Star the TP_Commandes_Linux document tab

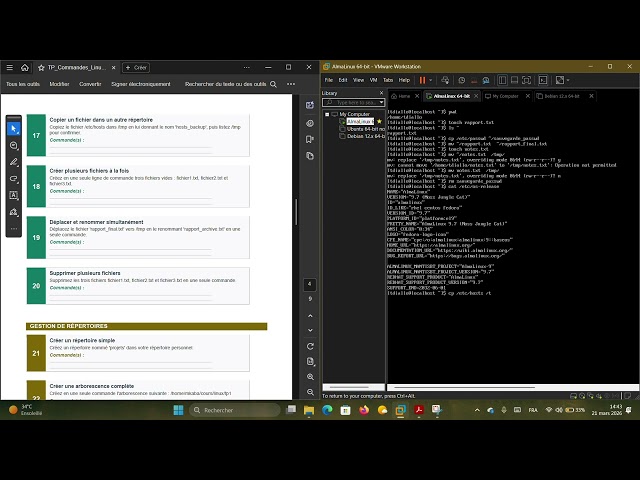click(x=41, y=68)
